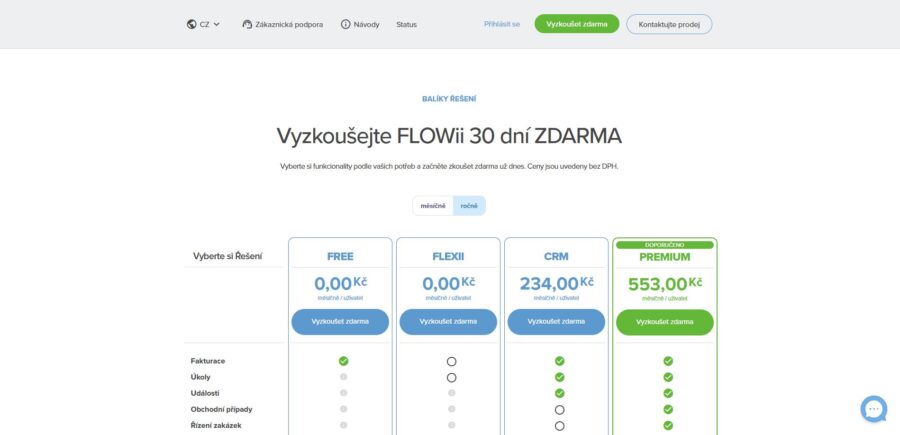Open the Zákaznická podpora link

282,25
